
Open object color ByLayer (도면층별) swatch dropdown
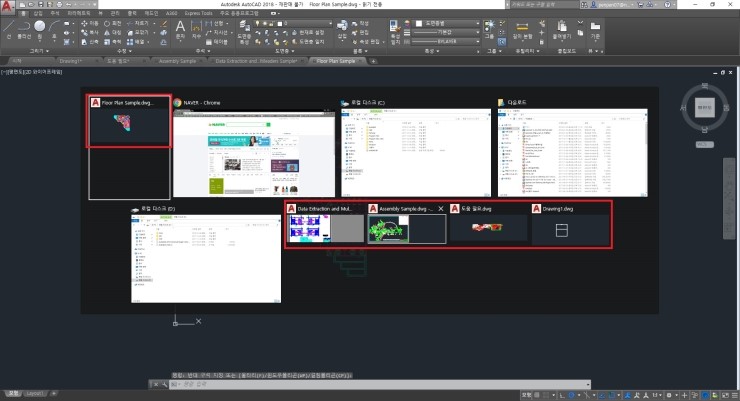point(446,23)
